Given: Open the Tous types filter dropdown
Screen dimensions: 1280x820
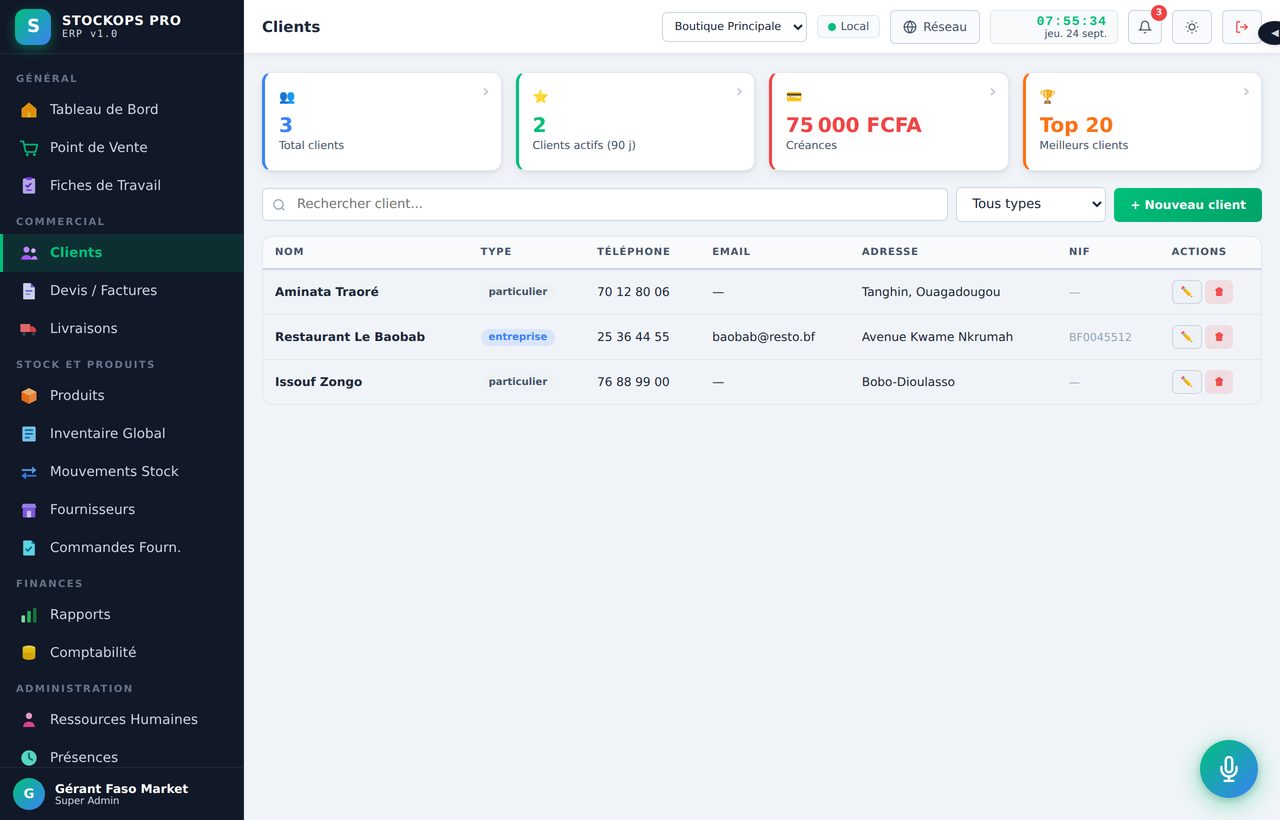Looking at the screenshot, I should point(1031,204).
